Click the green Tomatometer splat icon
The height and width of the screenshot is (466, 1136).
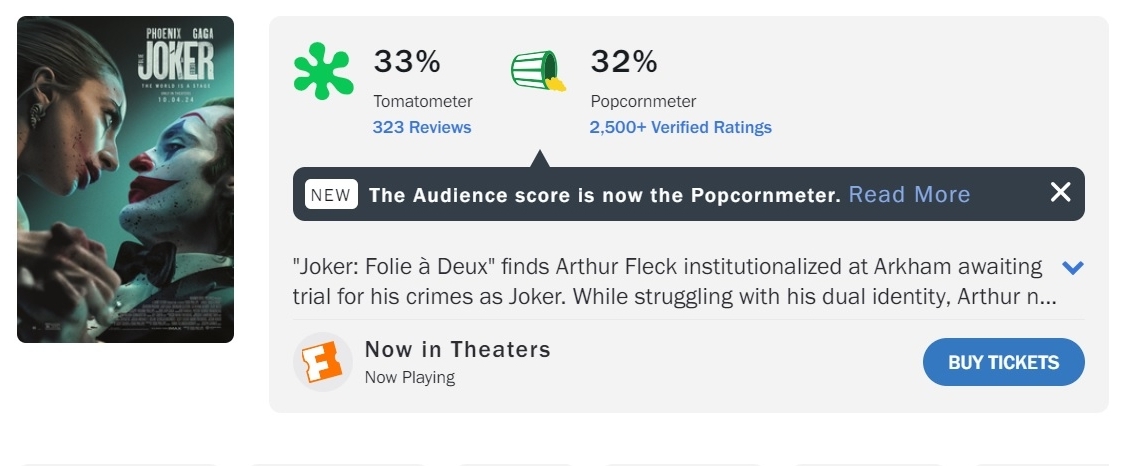[x=323, y=72]
